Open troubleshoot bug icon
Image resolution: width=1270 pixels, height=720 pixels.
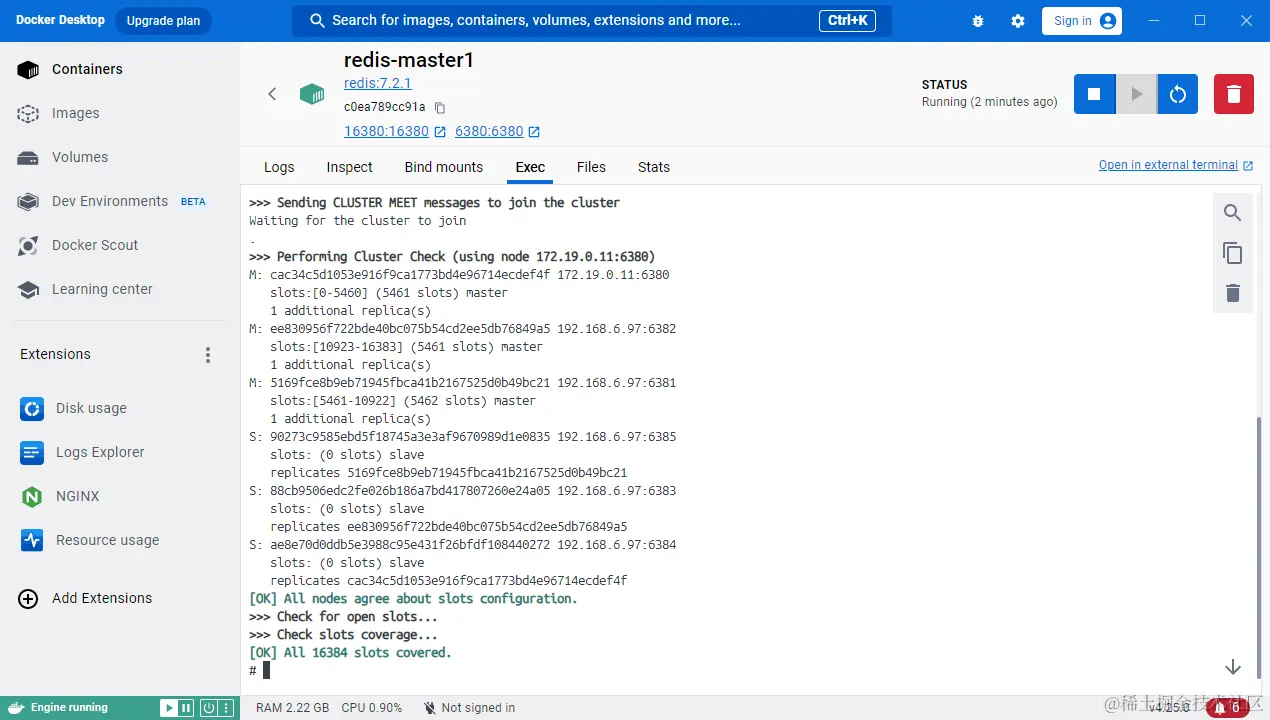pyautogui.click(x=977, y=21)
